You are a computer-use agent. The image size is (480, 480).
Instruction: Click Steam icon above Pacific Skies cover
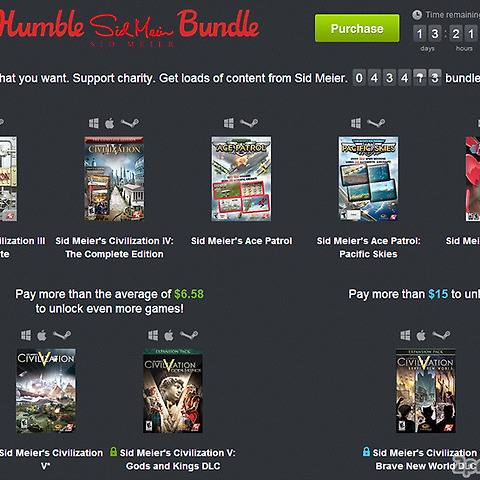376,123
